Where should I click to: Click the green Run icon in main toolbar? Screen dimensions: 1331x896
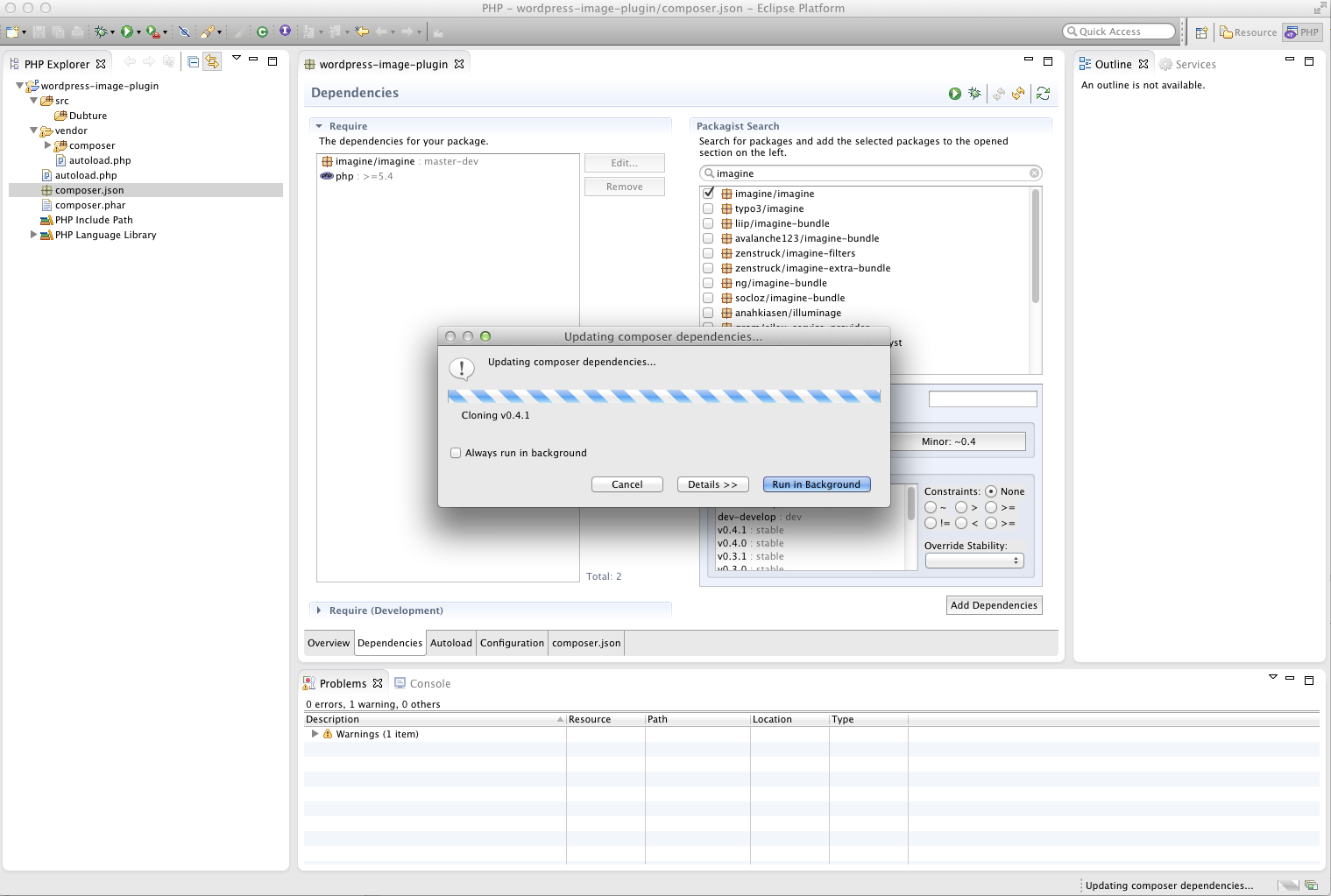coord(127,32)
